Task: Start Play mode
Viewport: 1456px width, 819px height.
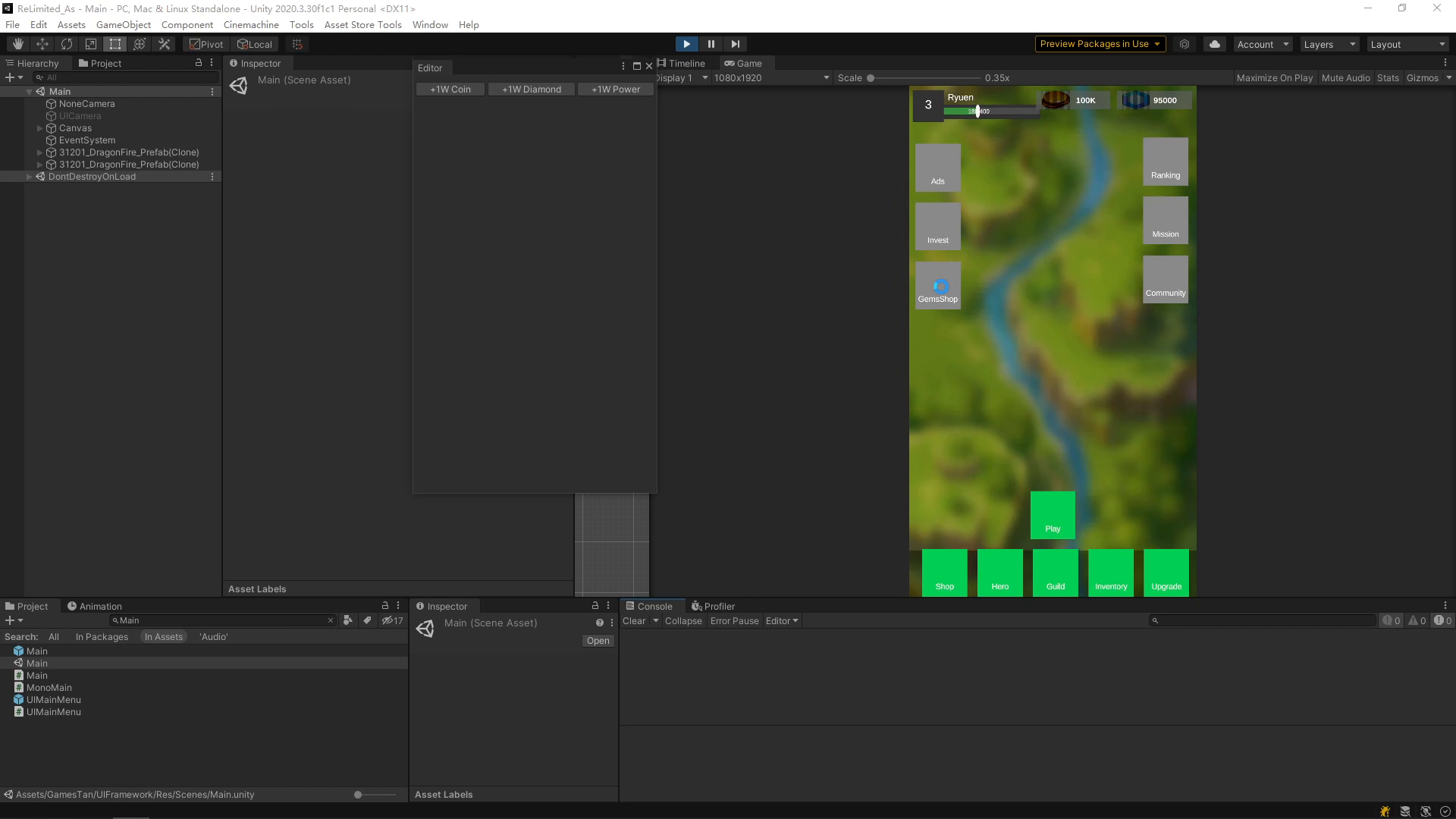Action: [x=686, y=44]
